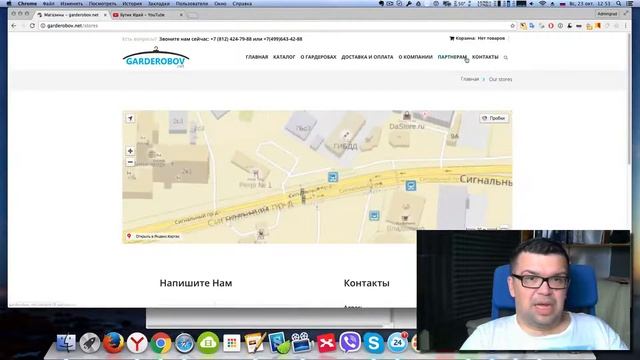
Task: Open the История menu
Action: click(132, 3)
